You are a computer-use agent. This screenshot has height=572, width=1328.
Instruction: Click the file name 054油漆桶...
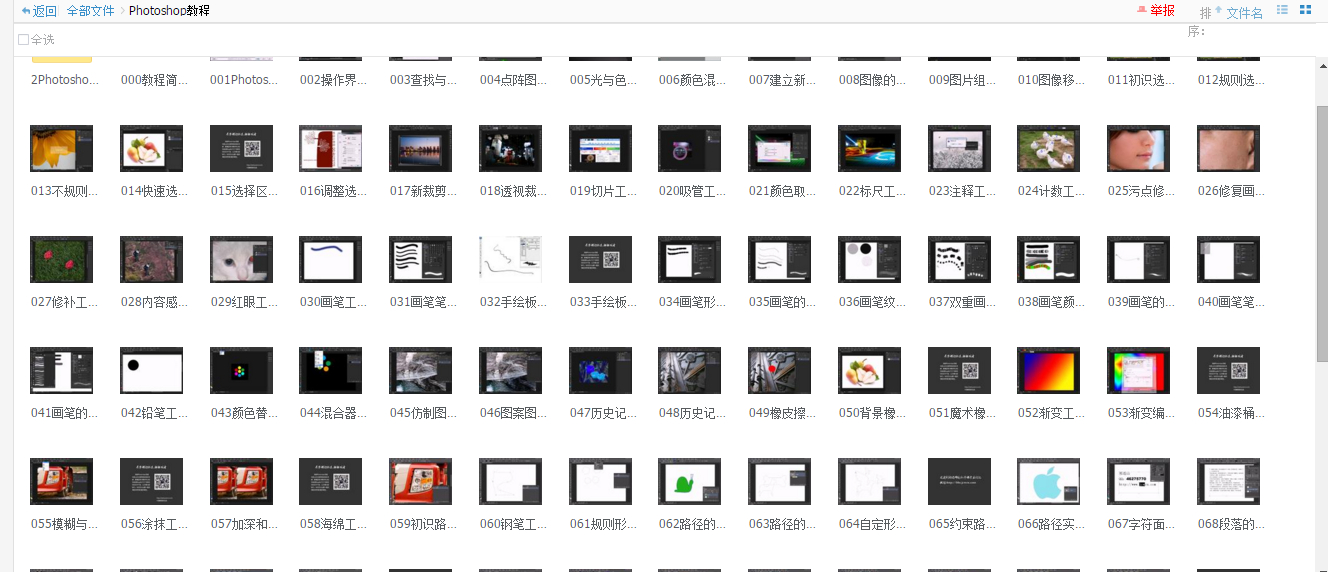(1231, 413)
